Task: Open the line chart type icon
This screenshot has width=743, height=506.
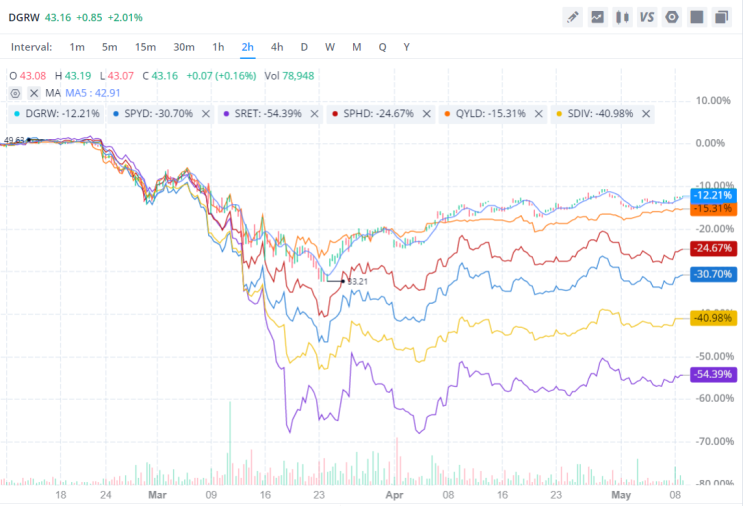Action: pos(598,18)
